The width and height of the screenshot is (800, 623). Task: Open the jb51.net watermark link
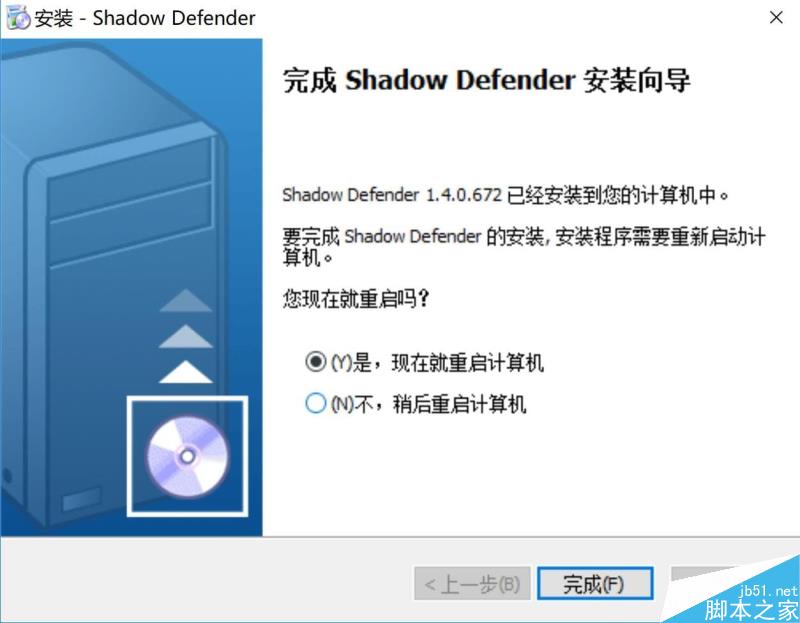768,591
